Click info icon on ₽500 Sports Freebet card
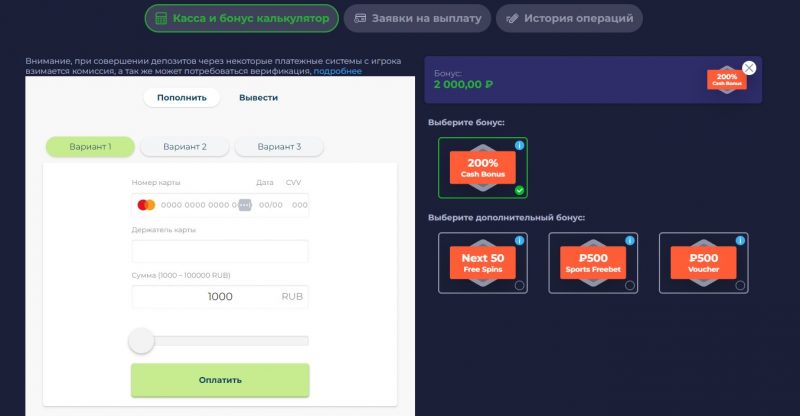 click(x=628, y=241)
